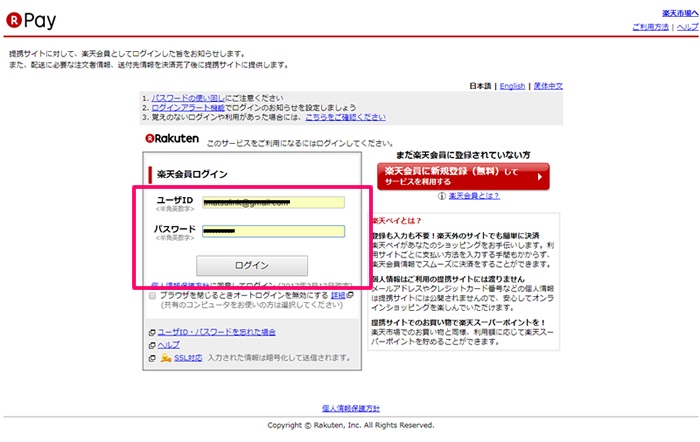Open the SSL対応 link
Image resolution: width=700 pixels, height=442 pixels.
coord(188,358)
